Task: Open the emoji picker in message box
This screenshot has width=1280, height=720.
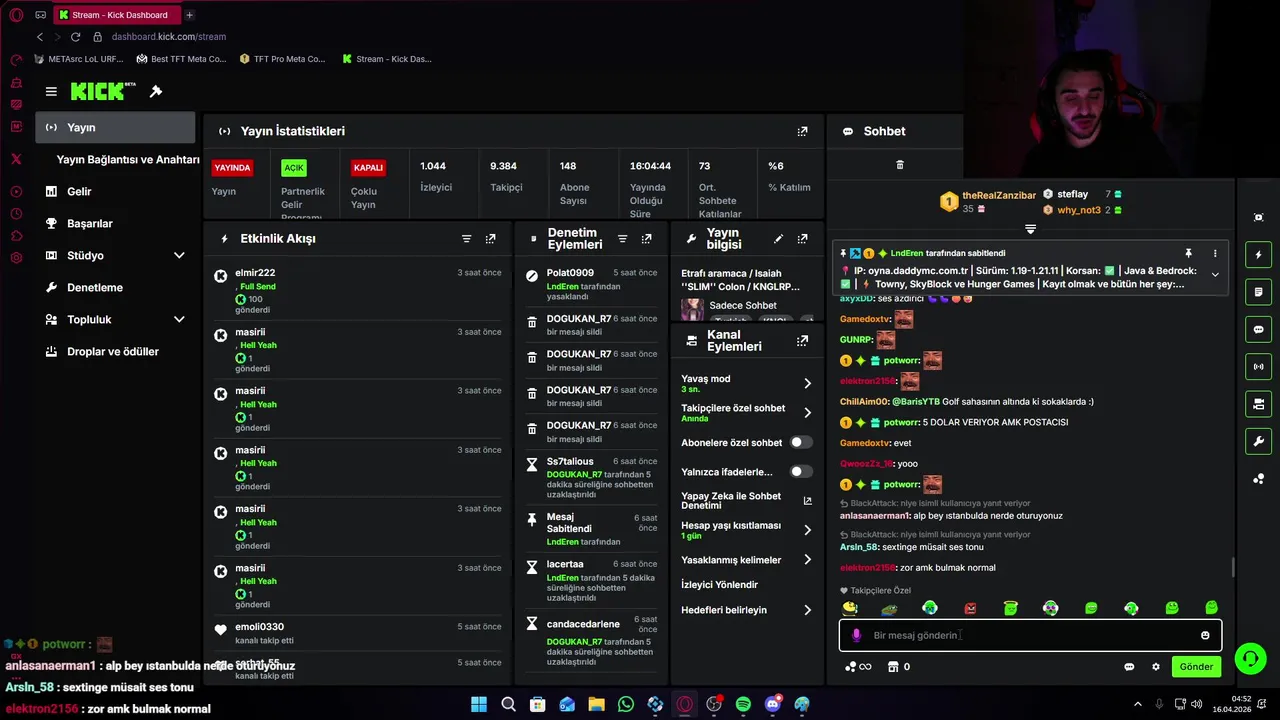Action: tap(1205, 635)
